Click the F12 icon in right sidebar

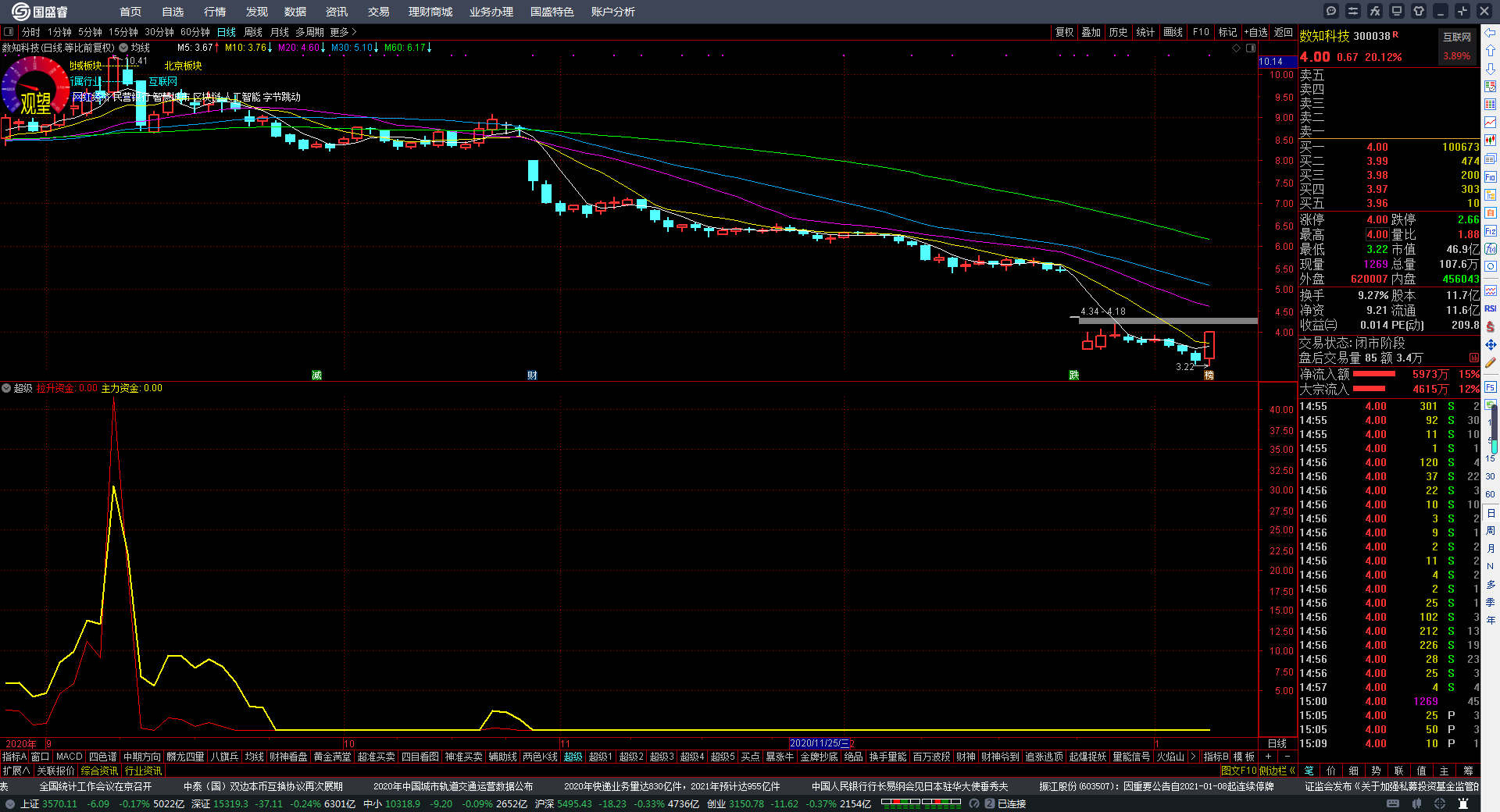pos(1491,231)
